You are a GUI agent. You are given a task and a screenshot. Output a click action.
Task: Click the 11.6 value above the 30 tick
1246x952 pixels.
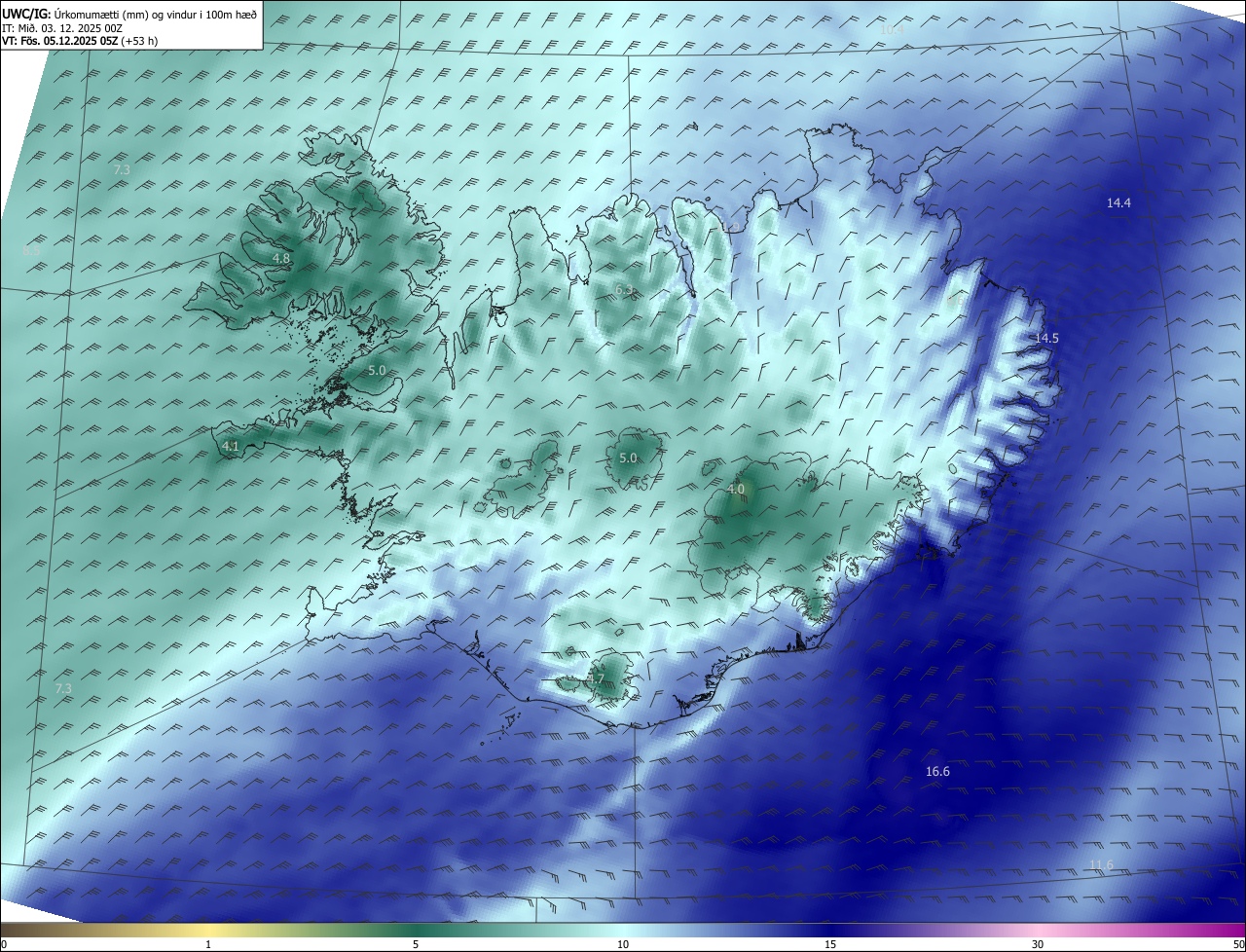[x=1101, y=865]
